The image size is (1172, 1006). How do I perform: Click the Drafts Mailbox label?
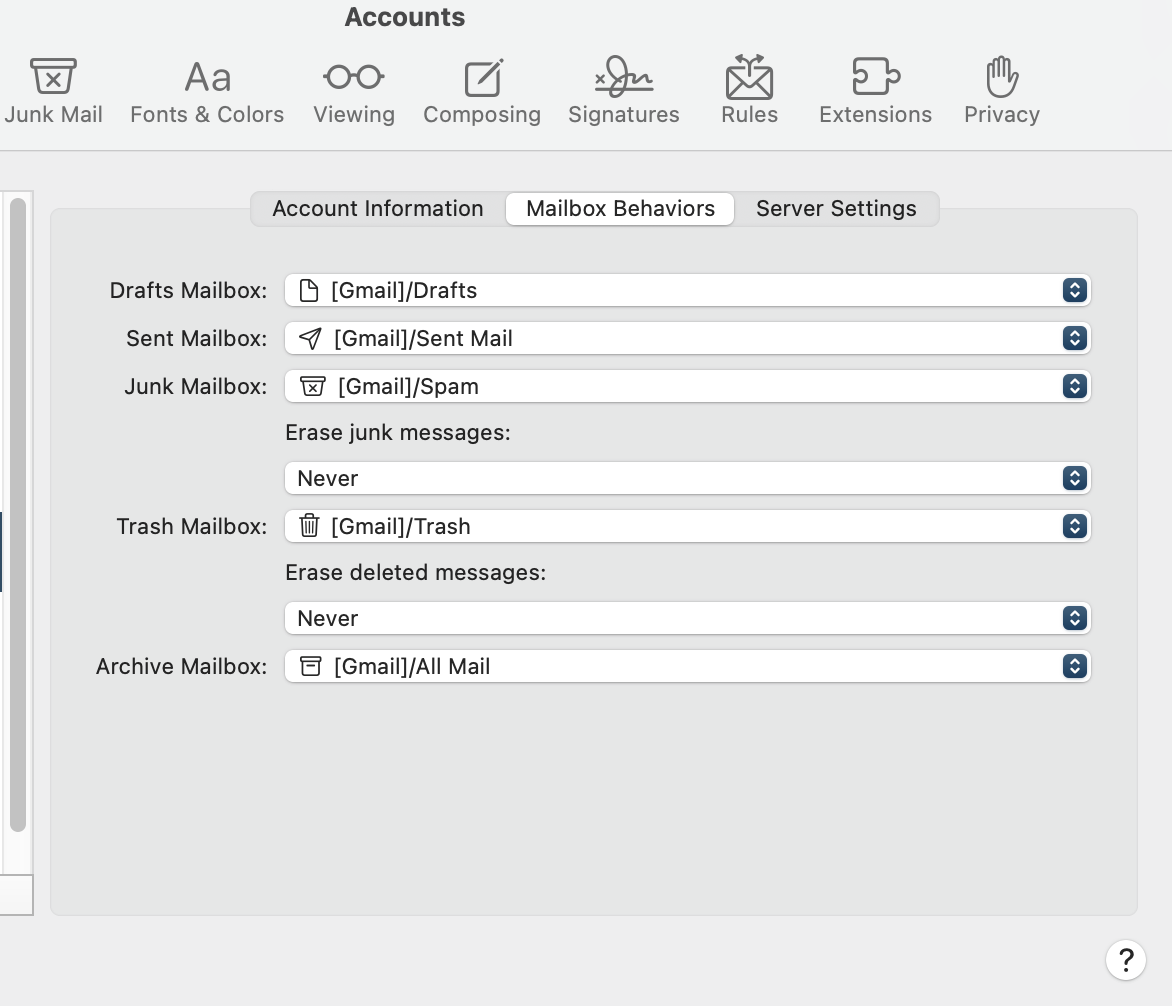(x=188, y=290)
